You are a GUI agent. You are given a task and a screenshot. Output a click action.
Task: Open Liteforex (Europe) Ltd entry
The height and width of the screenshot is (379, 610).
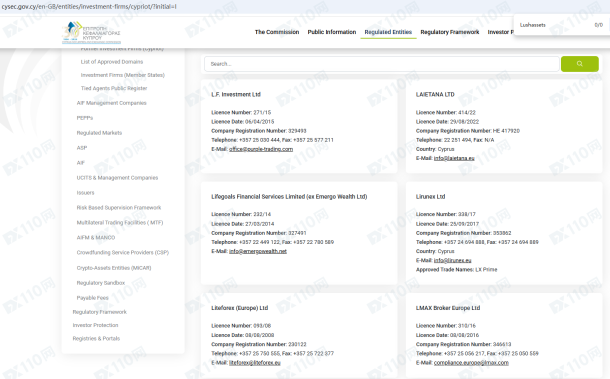tap(240, 308)
